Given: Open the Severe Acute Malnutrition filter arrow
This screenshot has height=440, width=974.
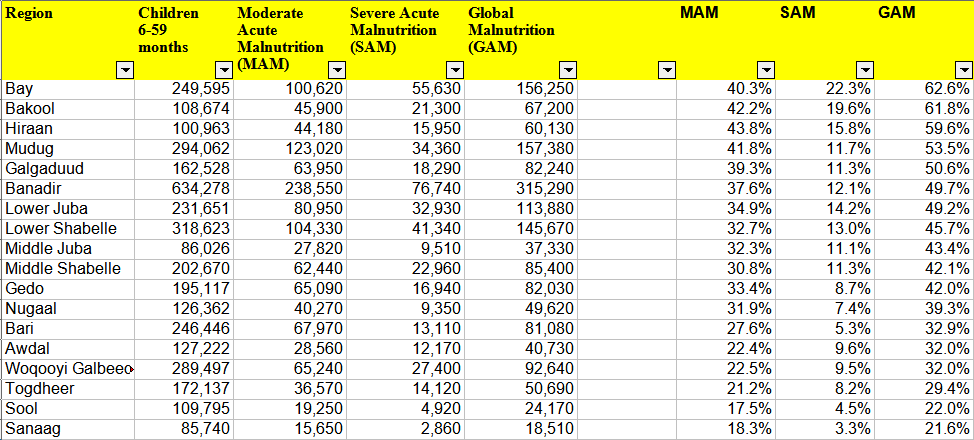Looking at the screenshot, I should click(455, 70).
